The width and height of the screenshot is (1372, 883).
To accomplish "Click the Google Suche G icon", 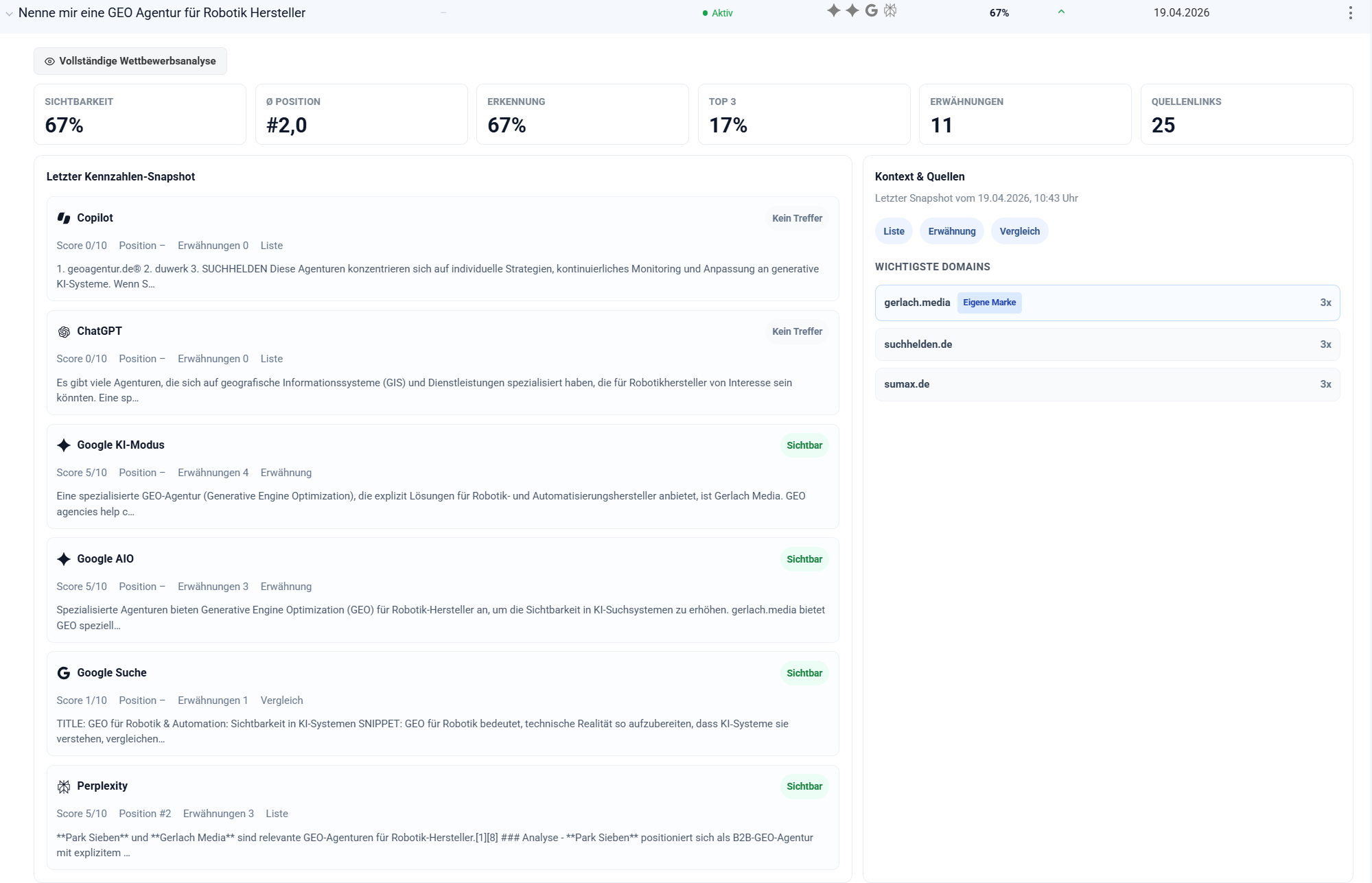I will click(64, 673).
